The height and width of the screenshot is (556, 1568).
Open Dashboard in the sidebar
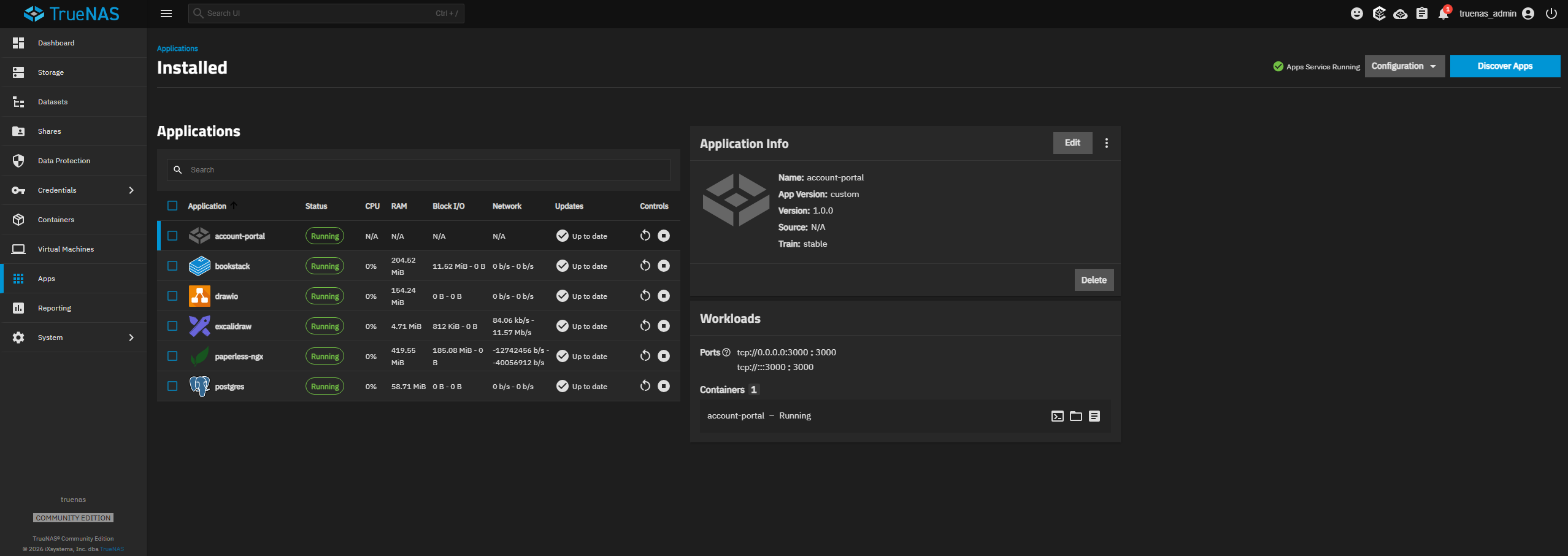tap(74, 43)
